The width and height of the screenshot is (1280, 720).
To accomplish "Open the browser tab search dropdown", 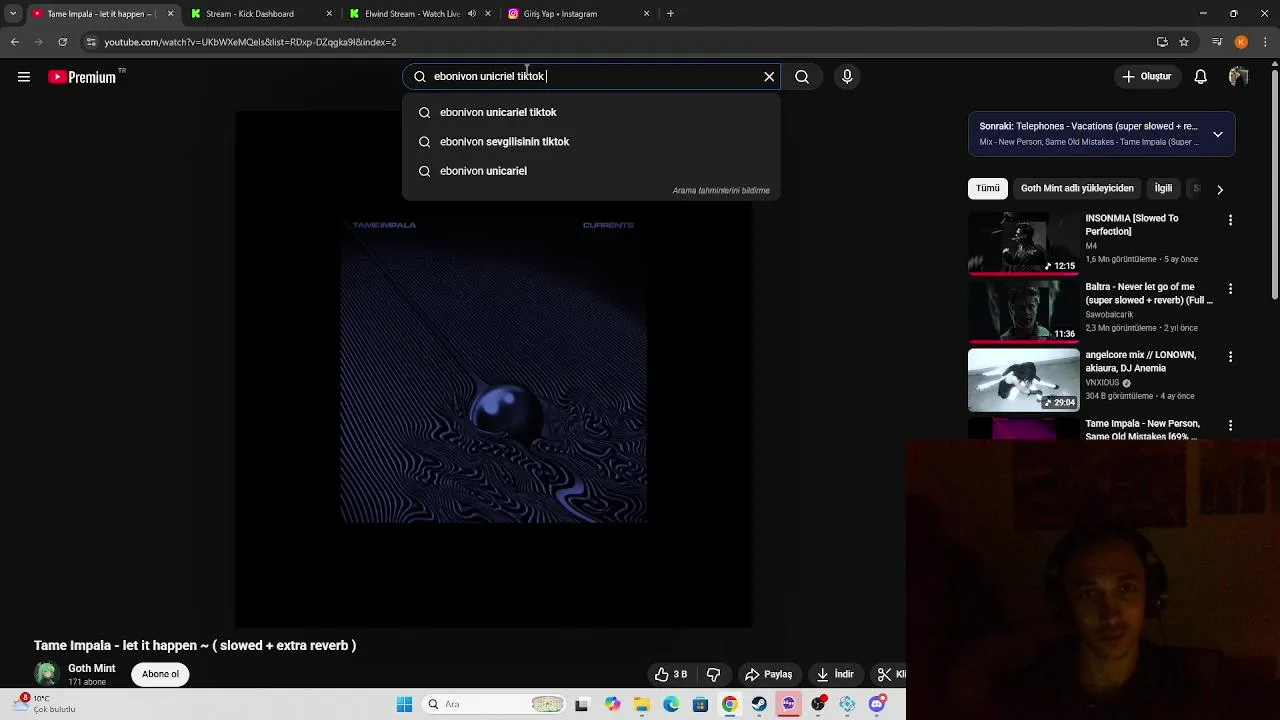I will pos(13,14).
